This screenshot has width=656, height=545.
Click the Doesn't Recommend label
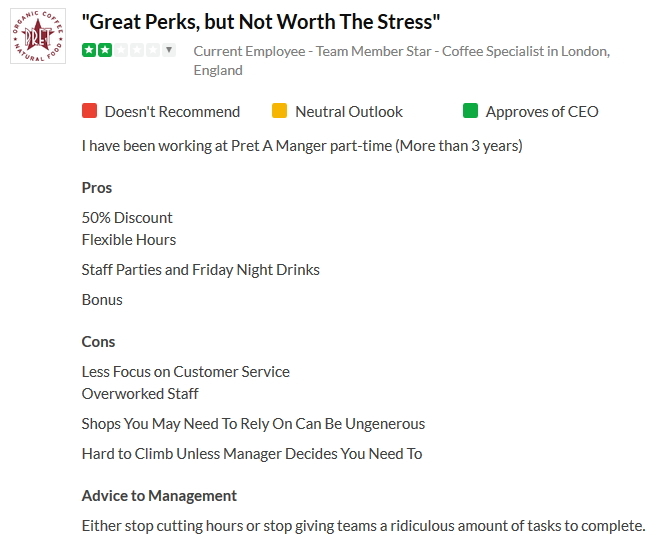point(172,112)
